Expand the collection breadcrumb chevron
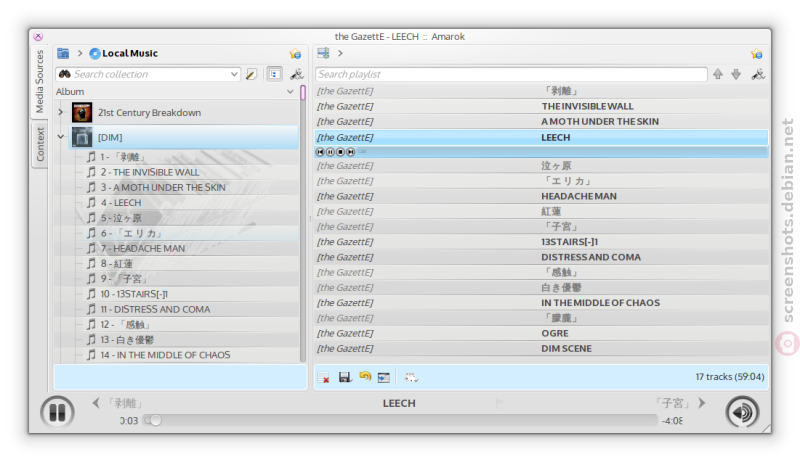Image resolution: width=800 pixels, height=462 pixels. 80,53
